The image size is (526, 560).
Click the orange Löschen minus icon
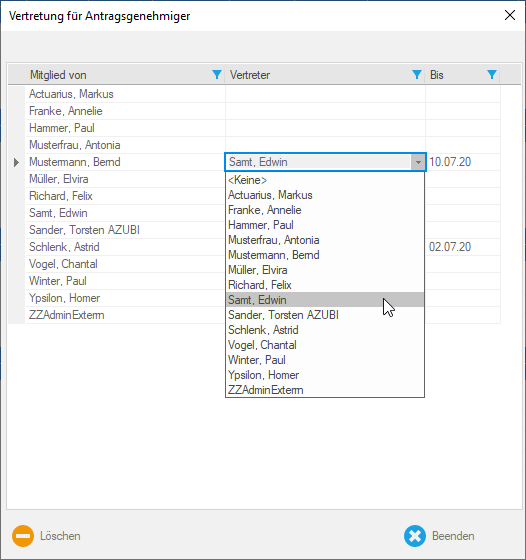[23, 536]
